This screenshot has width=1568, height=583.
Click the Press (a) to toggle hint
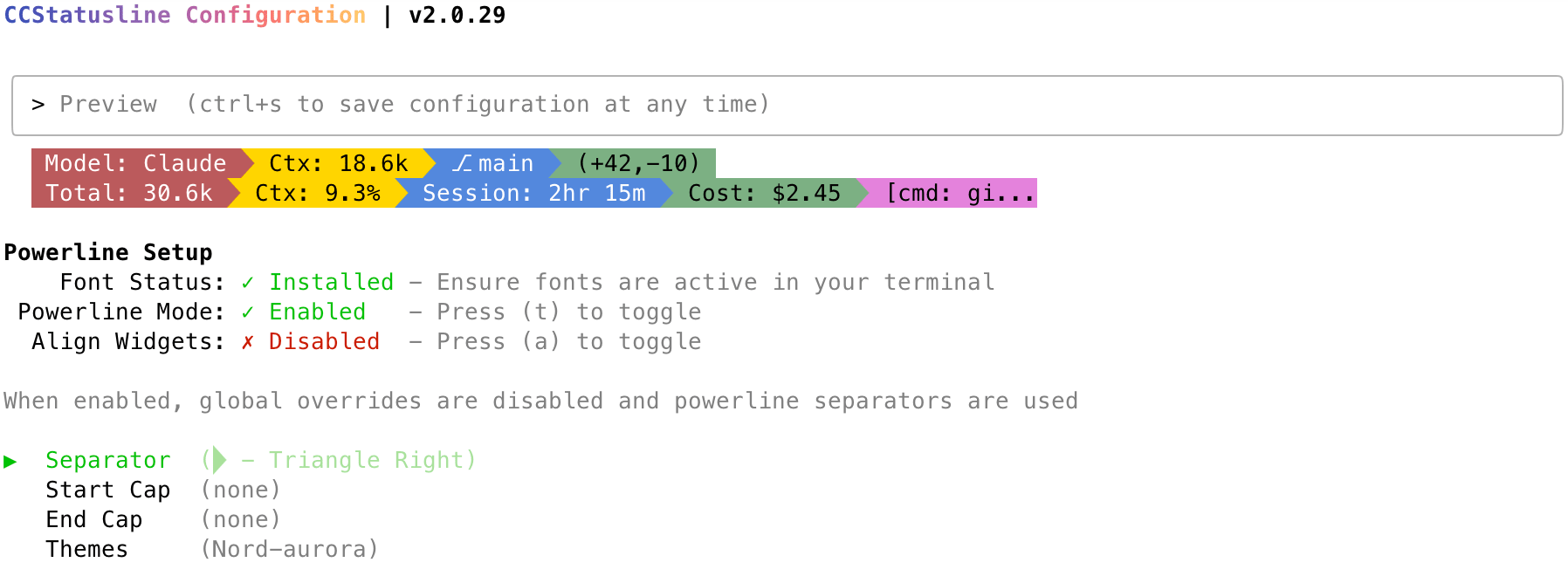click(569, 341)
